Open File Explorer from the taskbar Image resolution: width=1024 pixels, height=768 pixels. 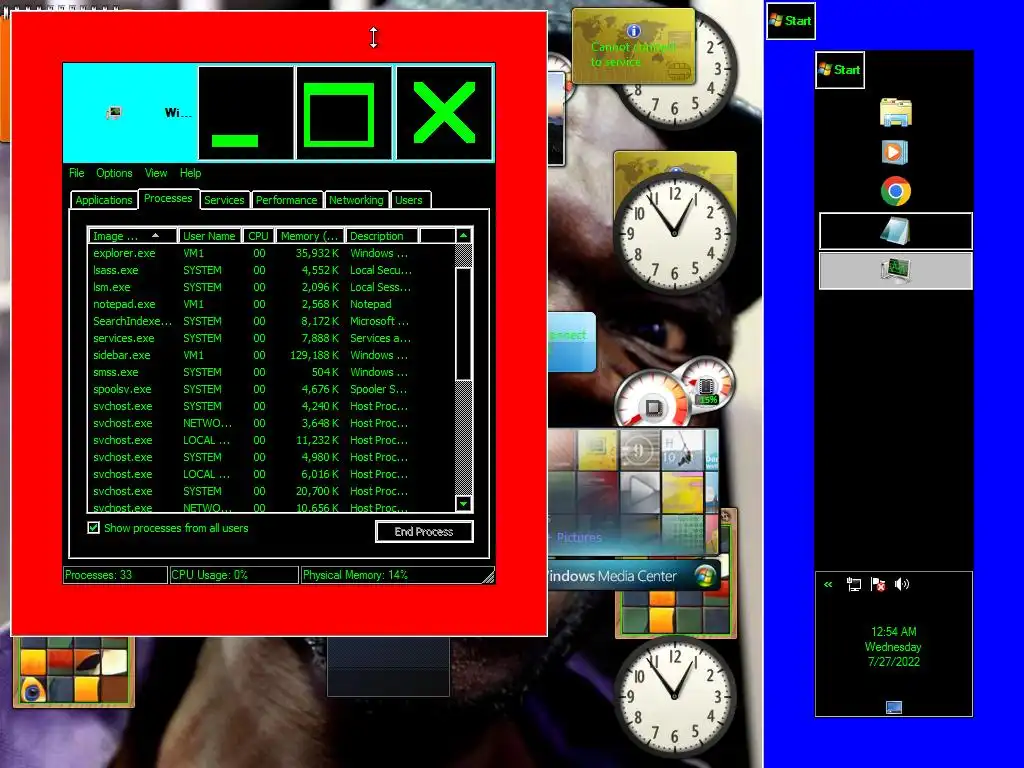pos(895,112)
